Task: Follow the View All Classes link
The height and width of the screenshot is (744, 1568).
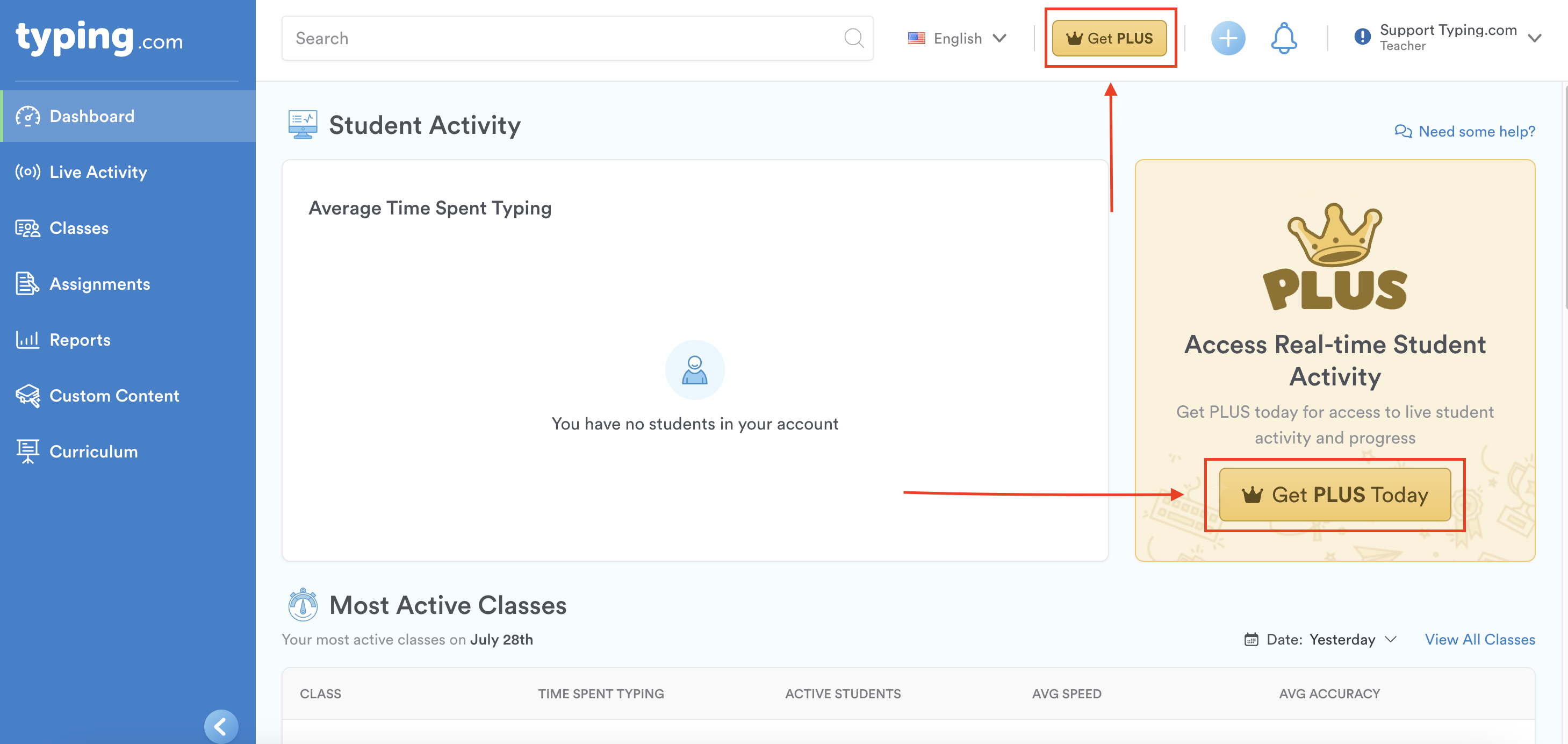Action: point(1479,639)
